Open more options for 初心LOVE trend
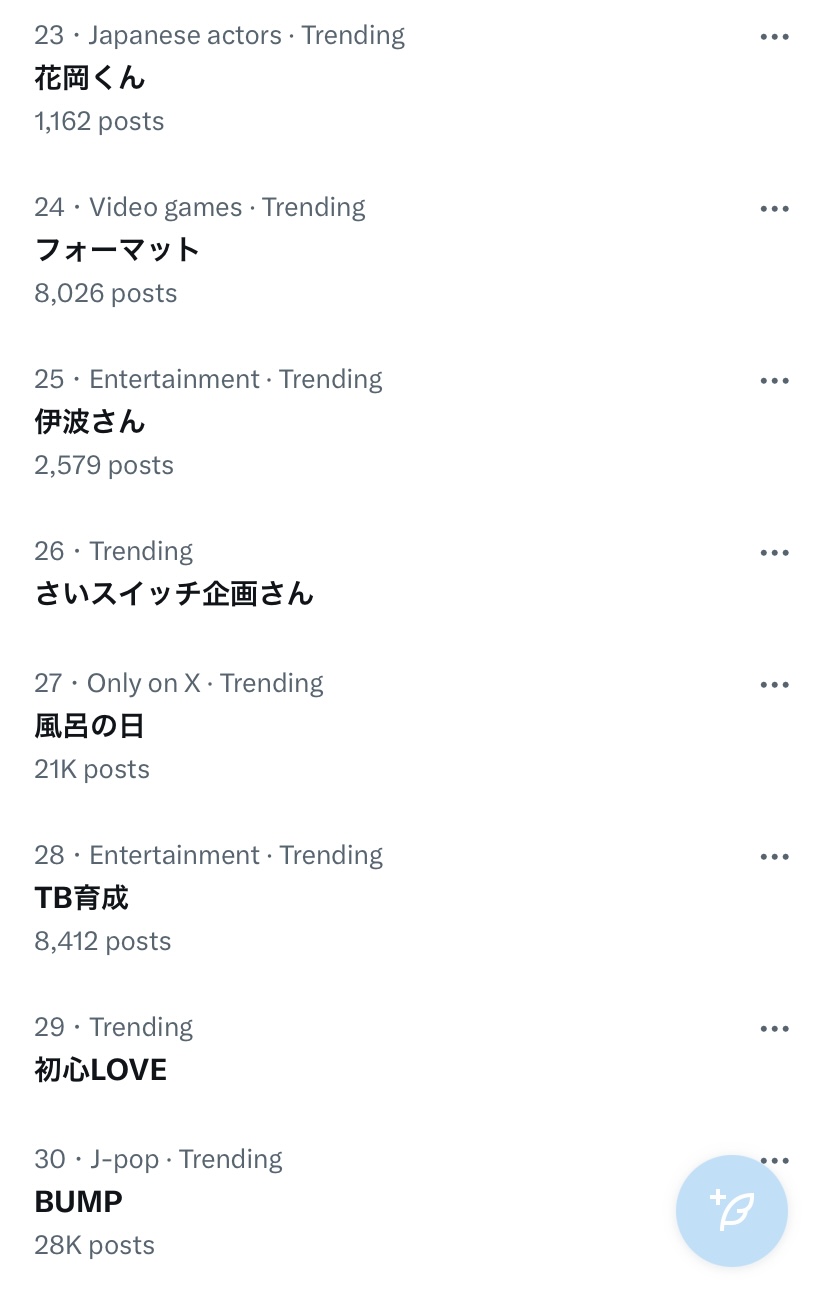 click(x=775, y=1029)
